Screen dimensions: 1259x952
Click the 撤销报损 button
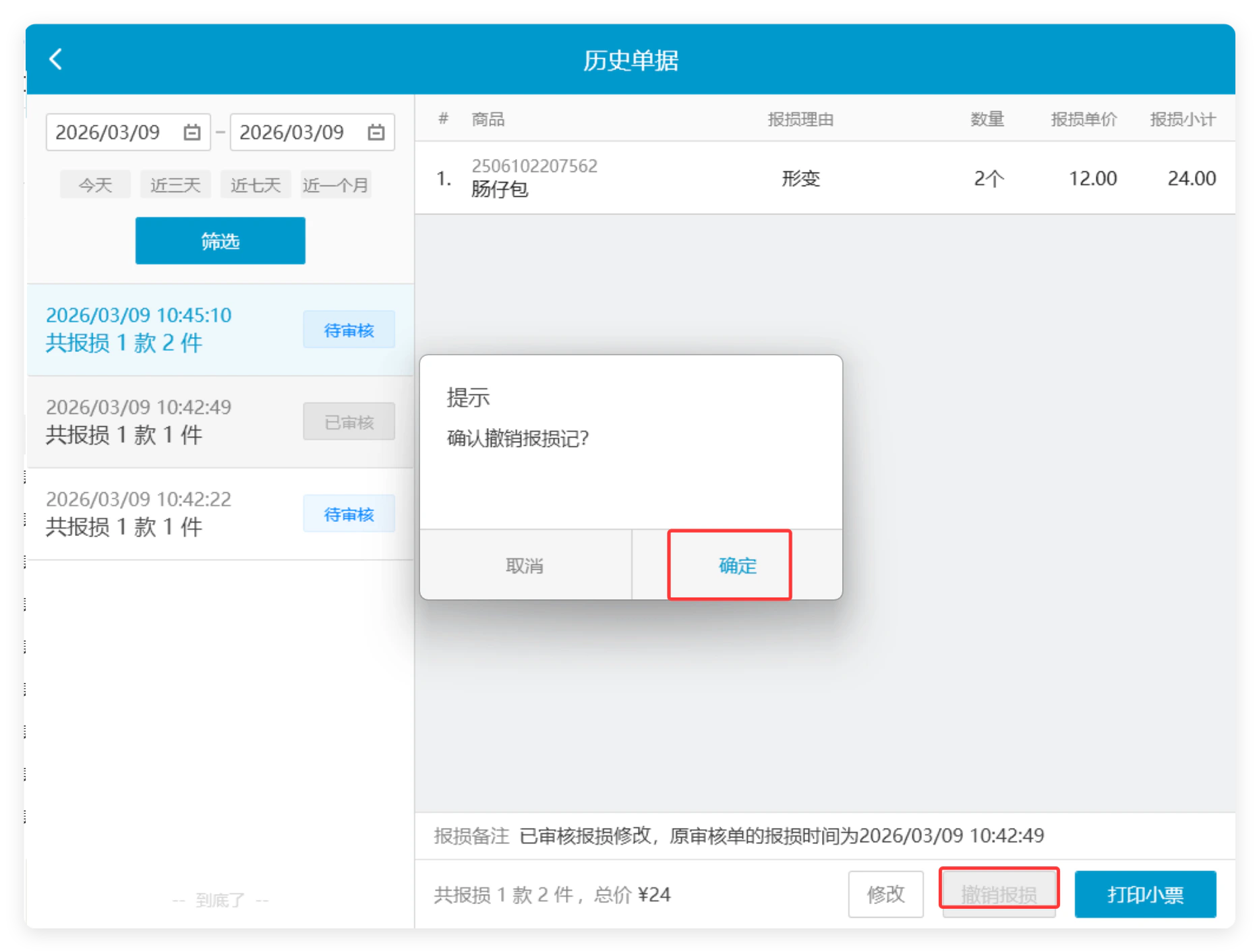point(999,895)
